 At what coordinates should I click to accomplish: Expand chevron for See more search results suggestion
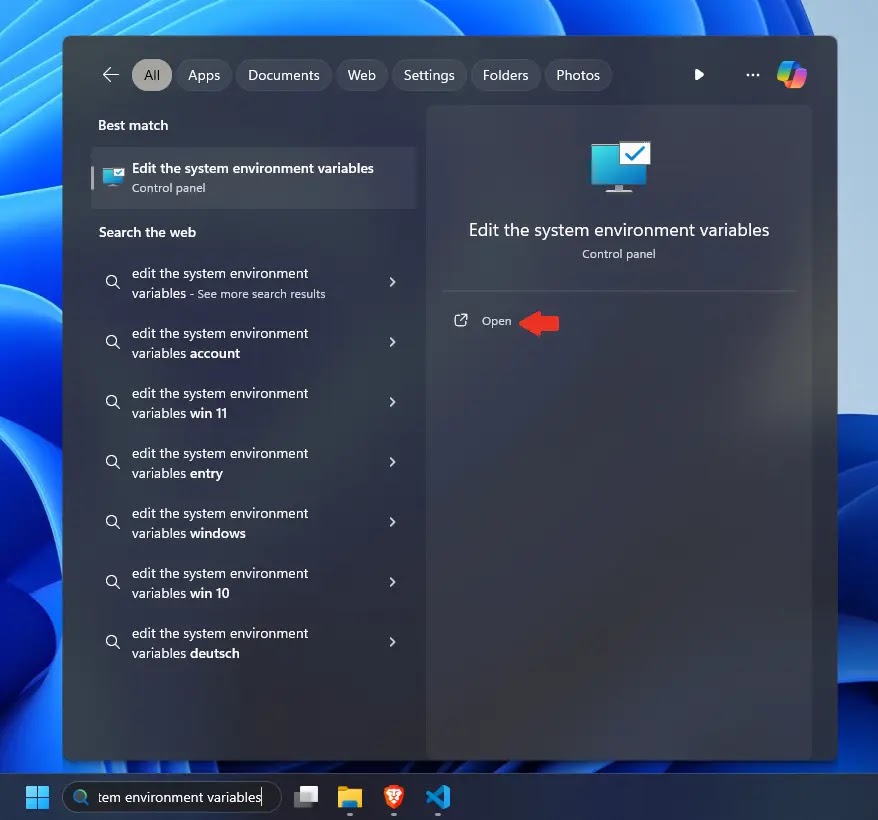click(x=393, y=282)
